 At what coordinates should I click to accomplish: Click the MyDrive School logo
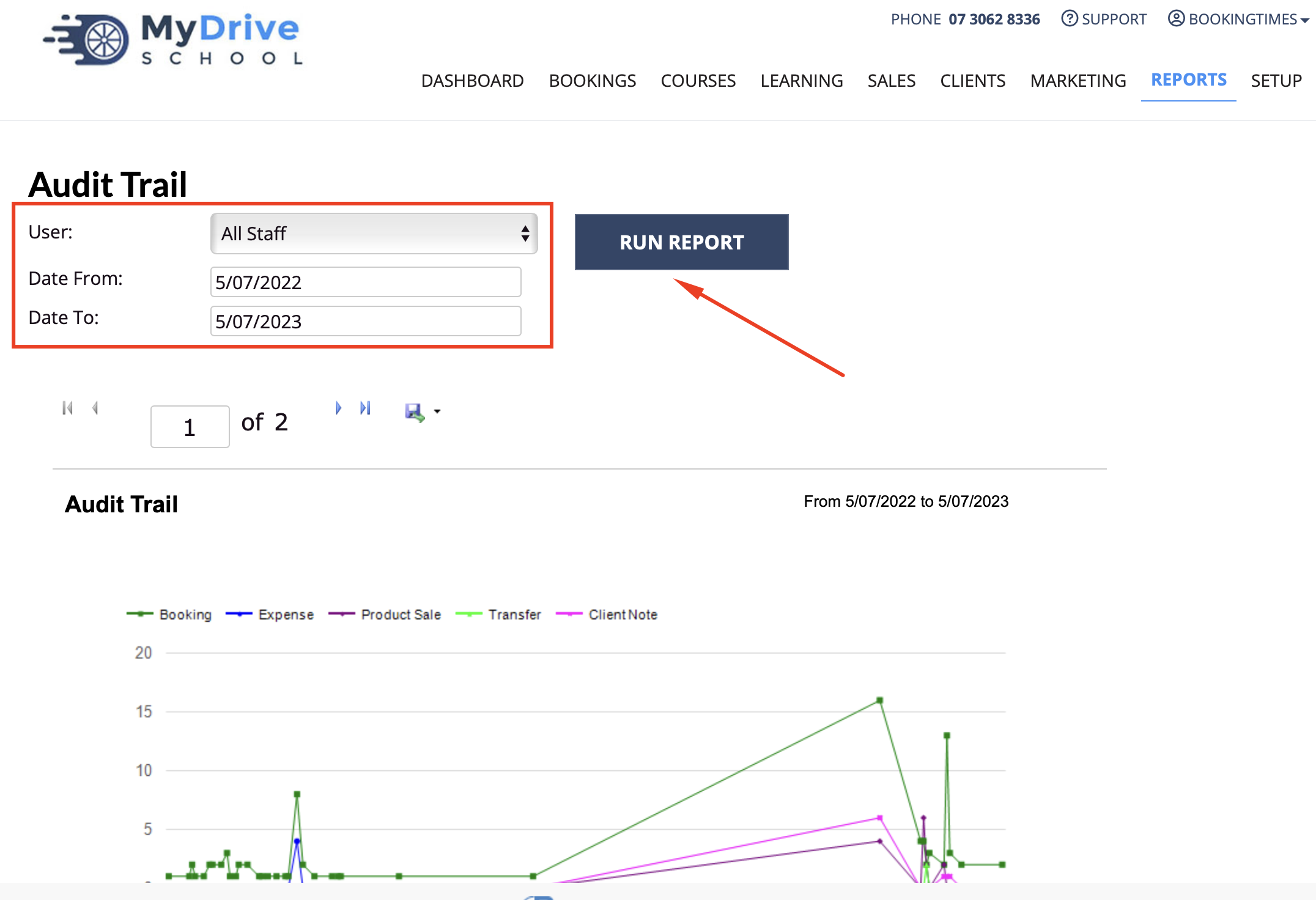pyautogui.click(x=172, y=39)
